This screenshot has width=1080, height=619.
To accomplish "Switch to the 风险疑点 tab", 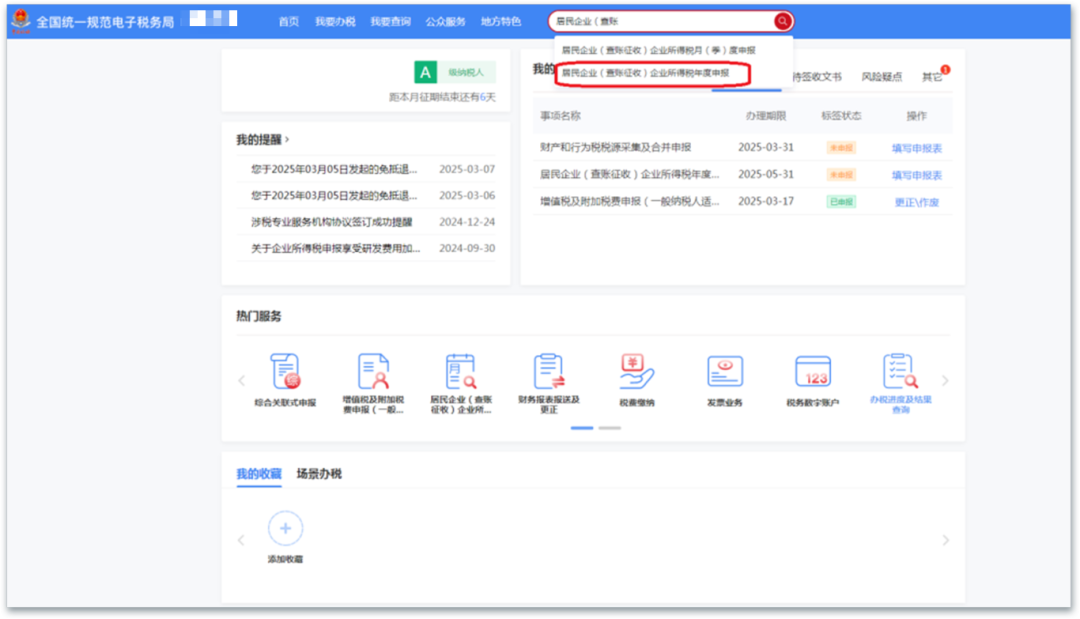I will [881, 77].
